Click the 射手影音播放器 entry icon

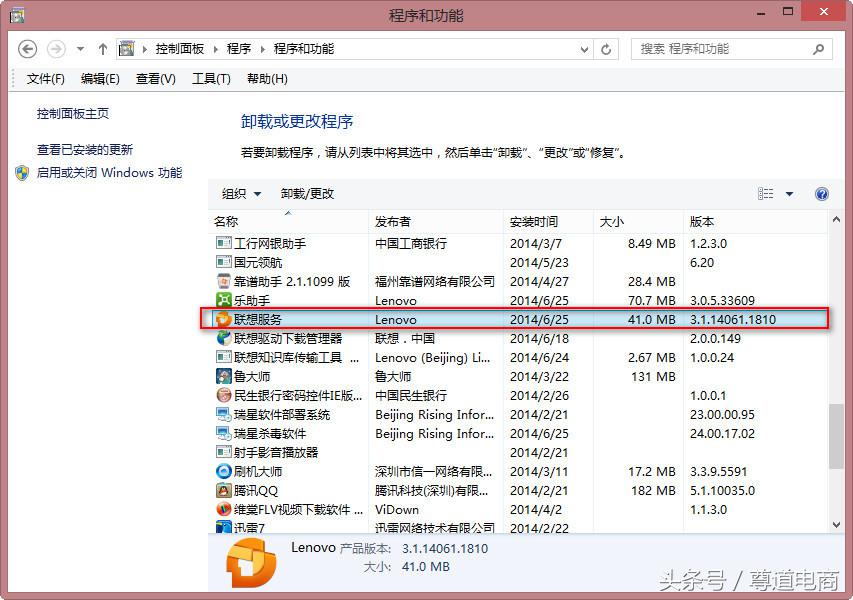pos(223,452)
